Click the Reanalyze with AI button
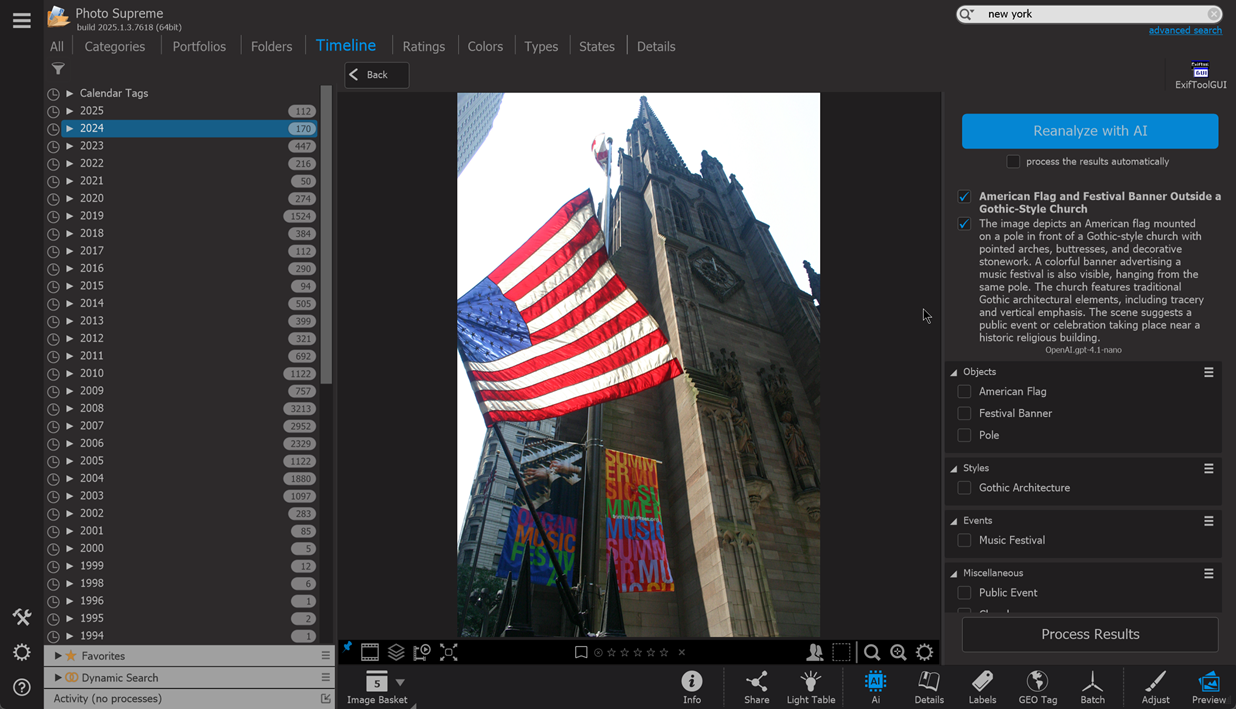1236x709 pixels. pyautogui.click(x=1090, y=131)
